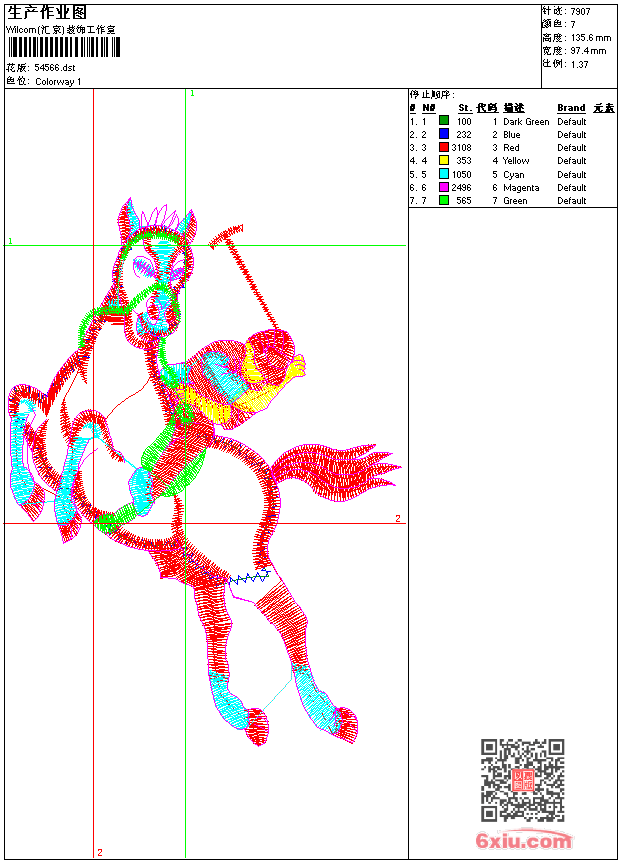Image resolution: width=620 pixels, height=860 pixels.
Task: Click the QR code image
Action: [x=523, y=780]
